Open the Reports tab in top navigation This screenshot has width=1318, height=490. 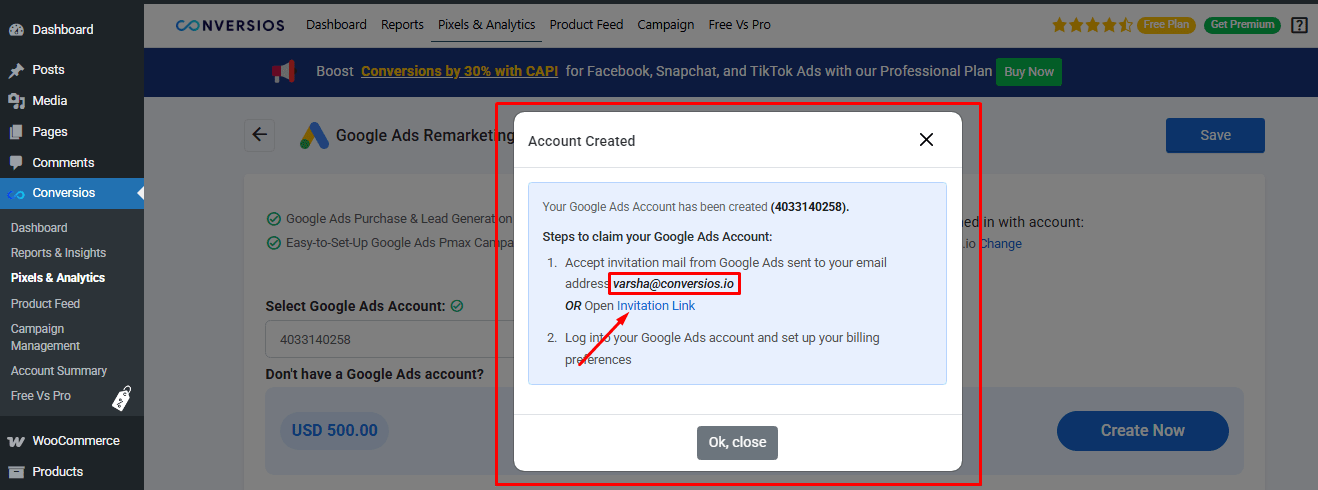[x=402, y=24]
